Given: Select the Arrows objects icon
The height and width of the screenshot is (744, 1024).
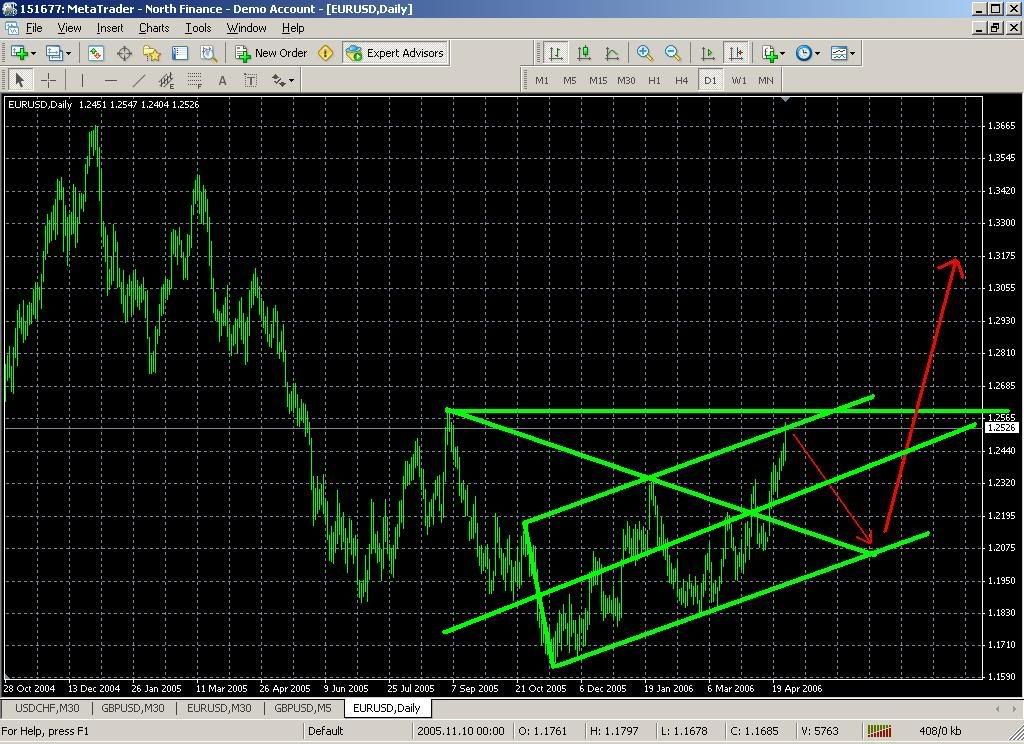Looking at the screenshot, I should coord(278,80).
